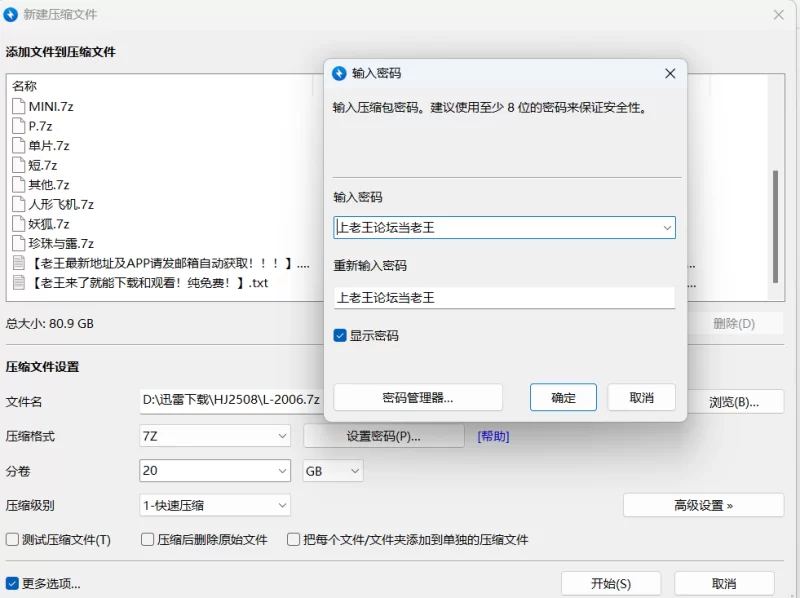Click the MINI.7z file icon
The height and width of the screenshot is (598, 800).
pos(18,106)
